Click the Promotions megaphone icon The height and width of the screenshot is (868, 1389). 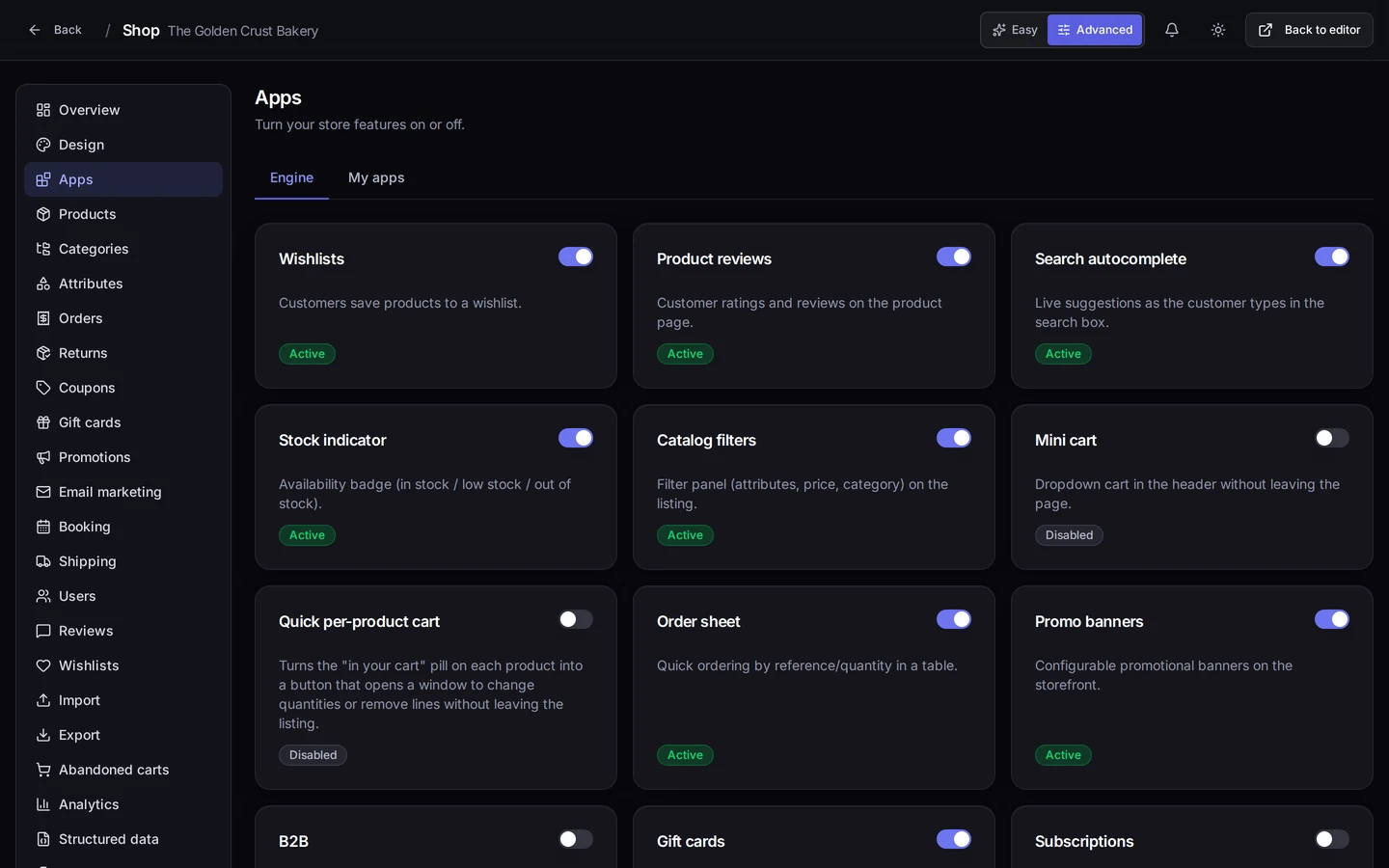[43, 457]
